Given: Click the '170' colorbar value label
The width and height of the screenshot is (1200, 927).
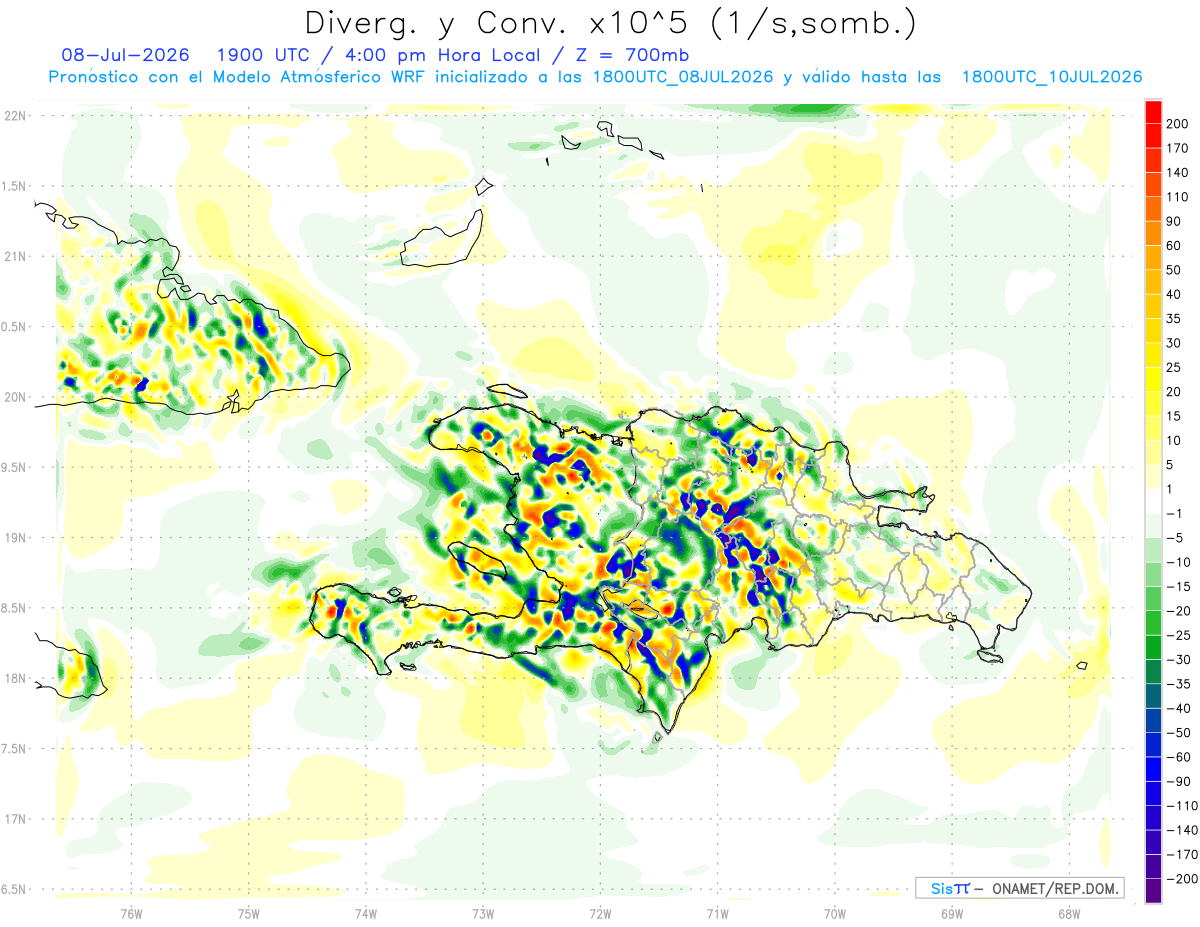Looking at the screenshot, I should tap(1177, 148).
